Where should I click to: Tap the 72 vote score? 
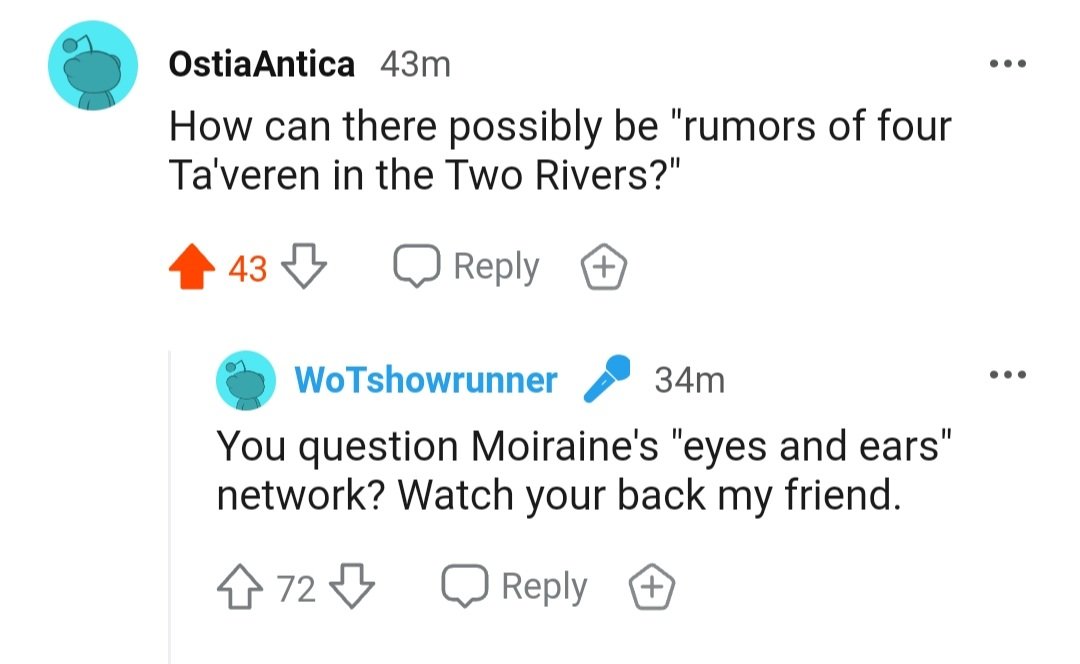pos(296,588)
